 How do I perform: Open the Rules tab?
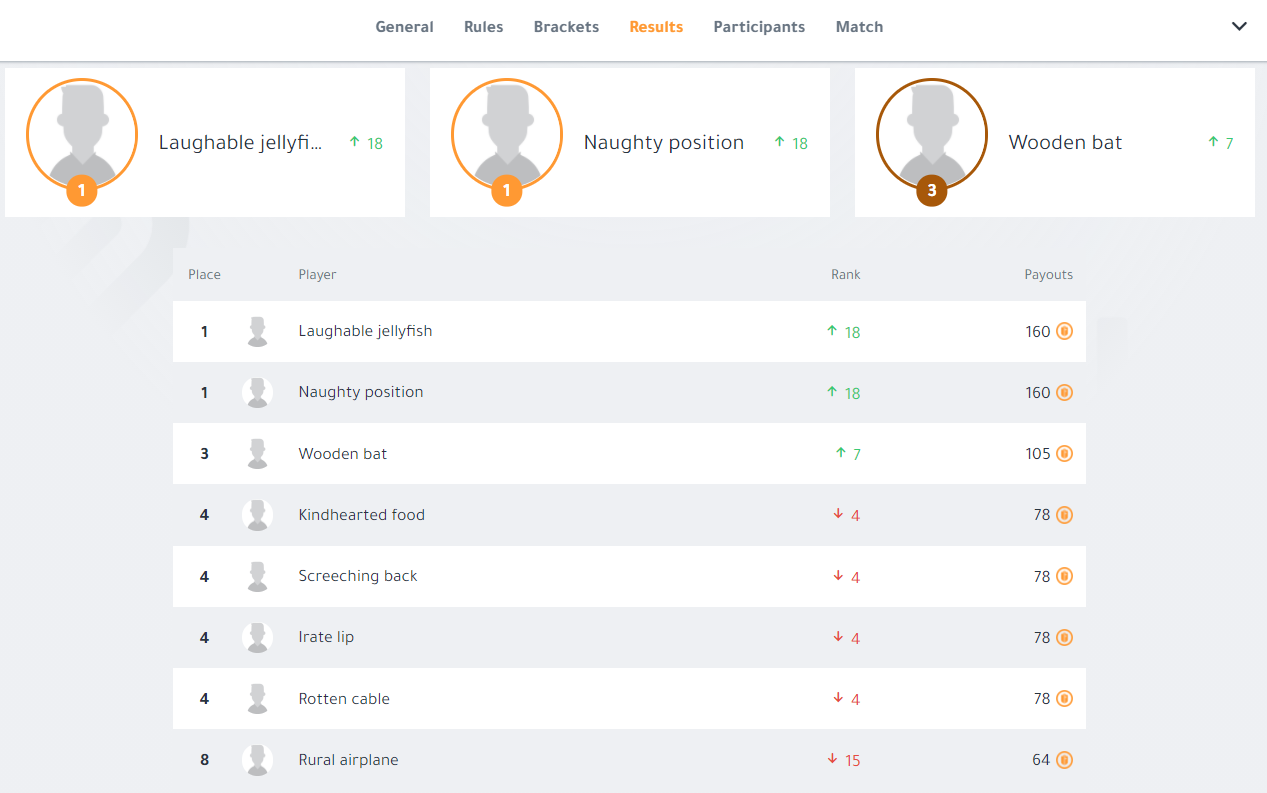click(x=483, y=27)
